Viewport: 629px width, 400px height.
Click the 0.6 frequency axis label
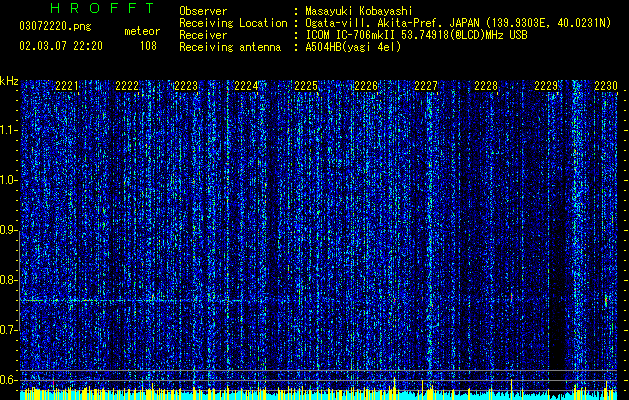pyautogui.click(x=9, y=380)
